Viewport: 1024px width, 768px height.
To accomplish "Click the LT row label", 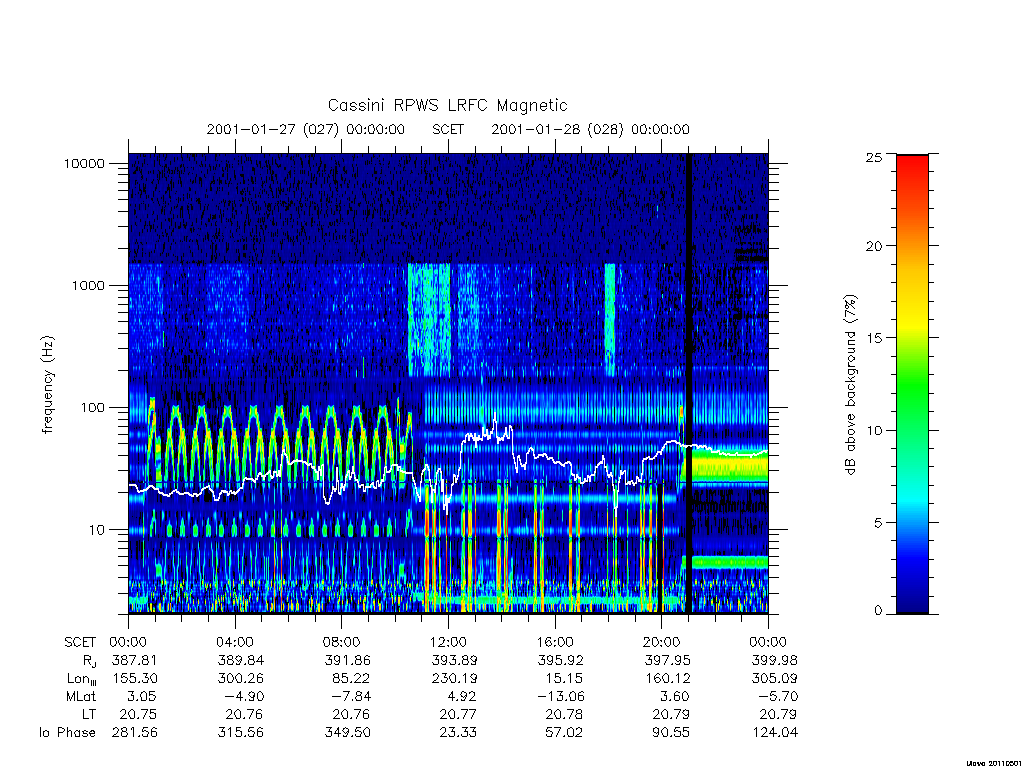I will coord(89,714).
